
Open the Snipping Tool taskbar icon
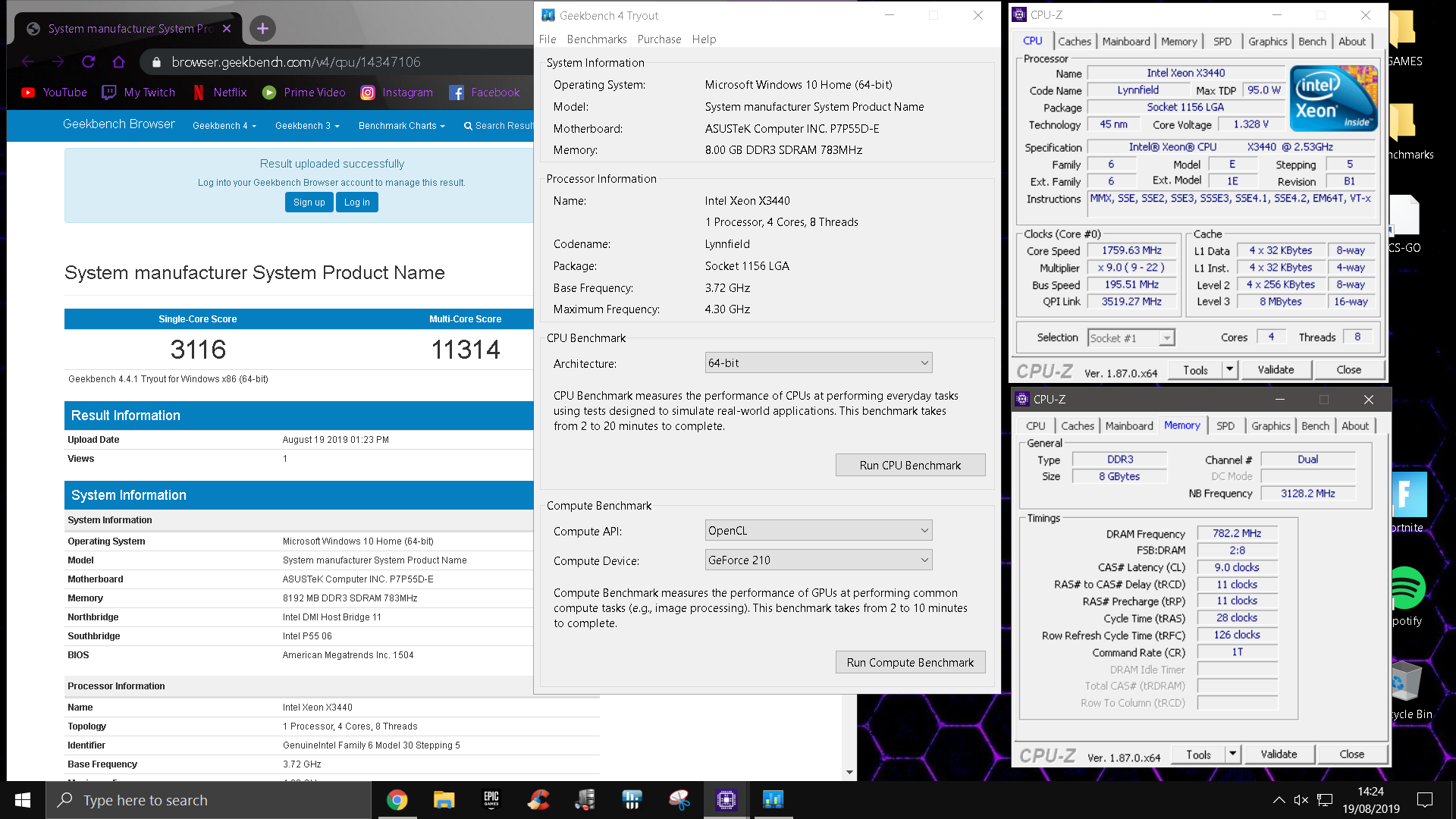tap(679, 800)
